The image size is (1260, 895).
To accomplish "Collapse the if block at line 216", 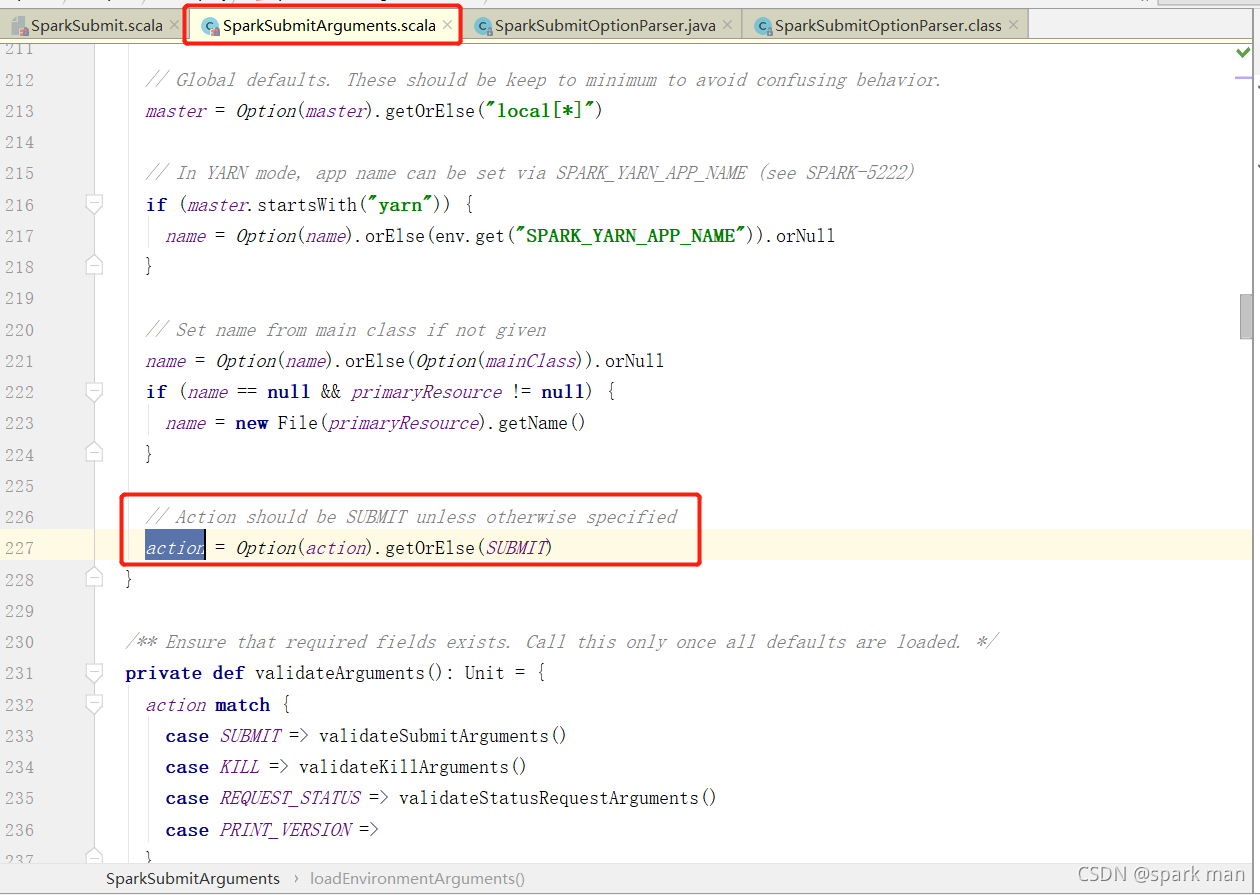I will 94,204.
